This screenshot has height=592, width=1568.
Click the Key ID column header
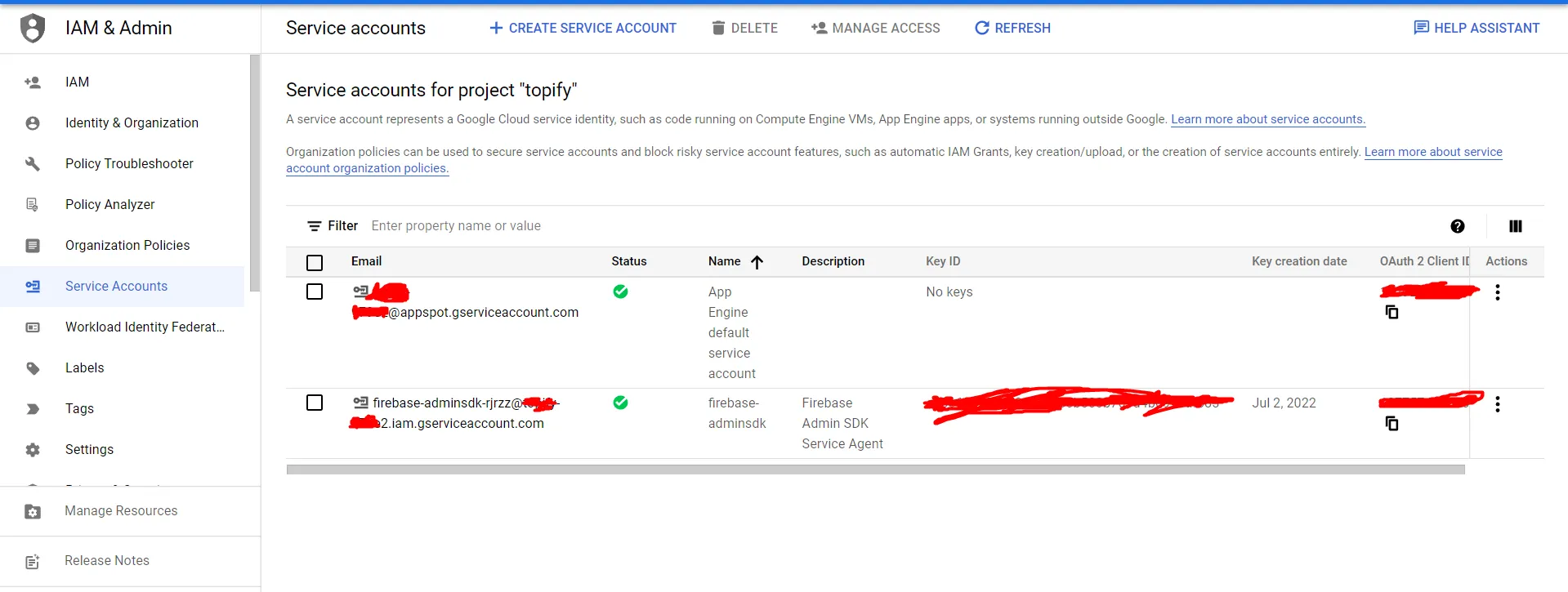point(943,261)
